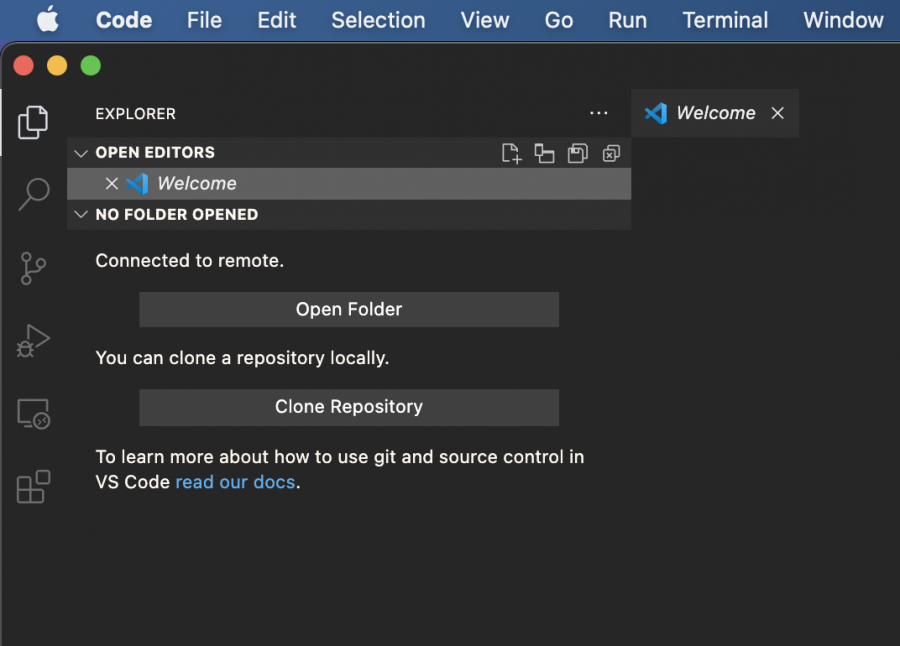Open the Search view in the sidebar

[x=33, y=195]
